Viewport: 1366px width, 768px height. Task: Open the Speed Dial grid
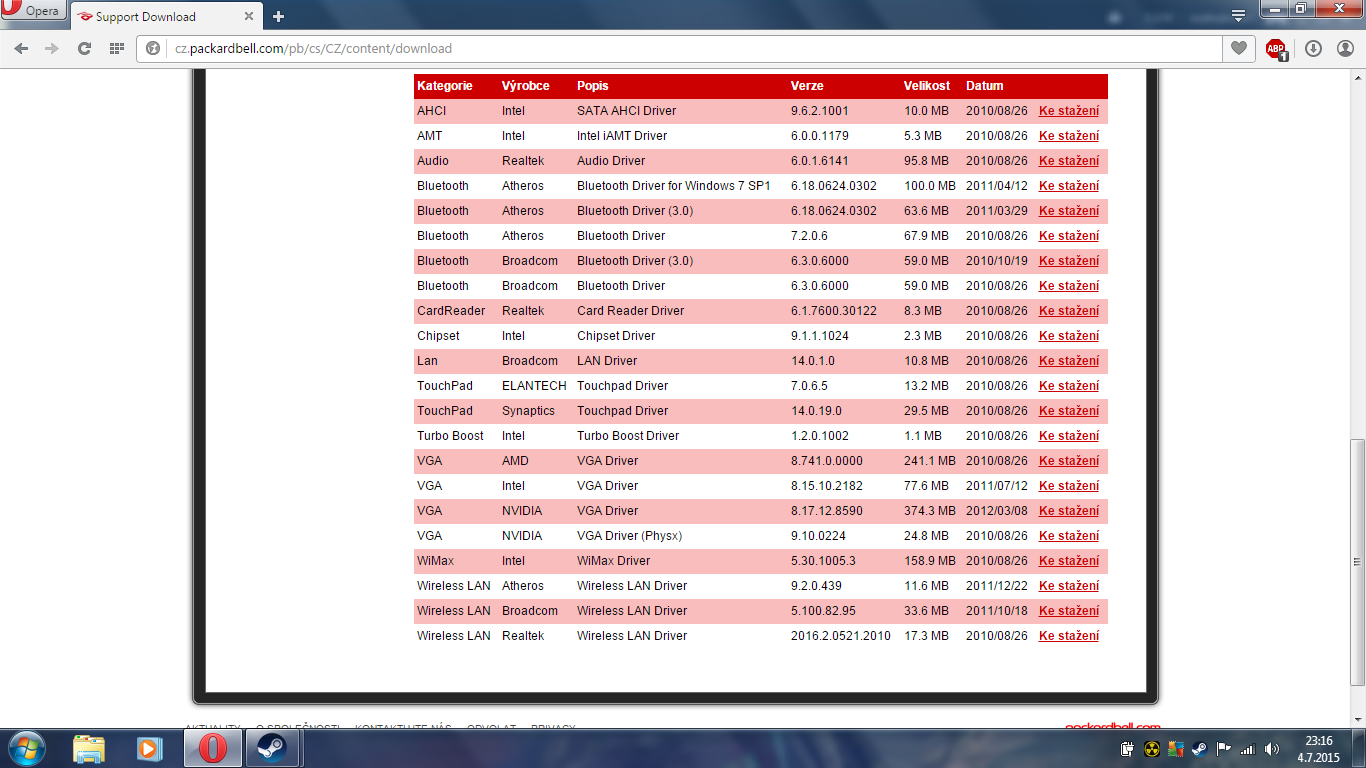pos(117,48)
